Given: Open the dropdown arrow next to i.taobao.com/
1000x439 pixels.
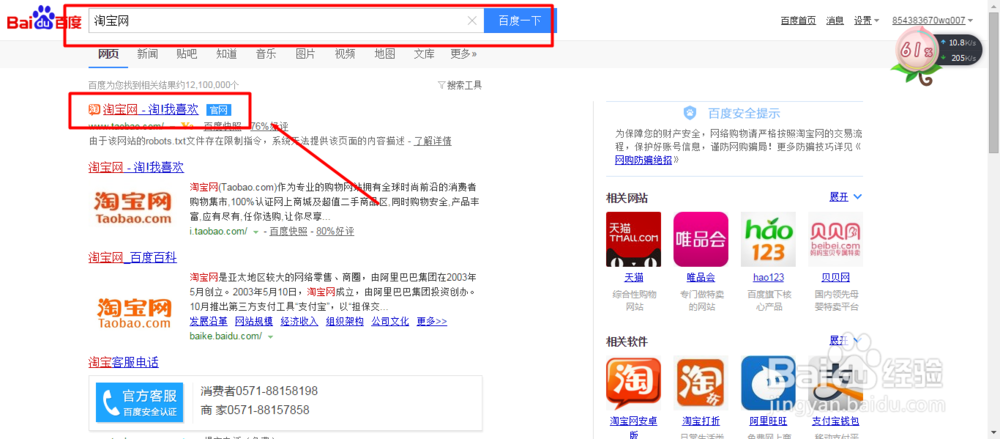Looking at the screenshot, I should coord(256,232).
